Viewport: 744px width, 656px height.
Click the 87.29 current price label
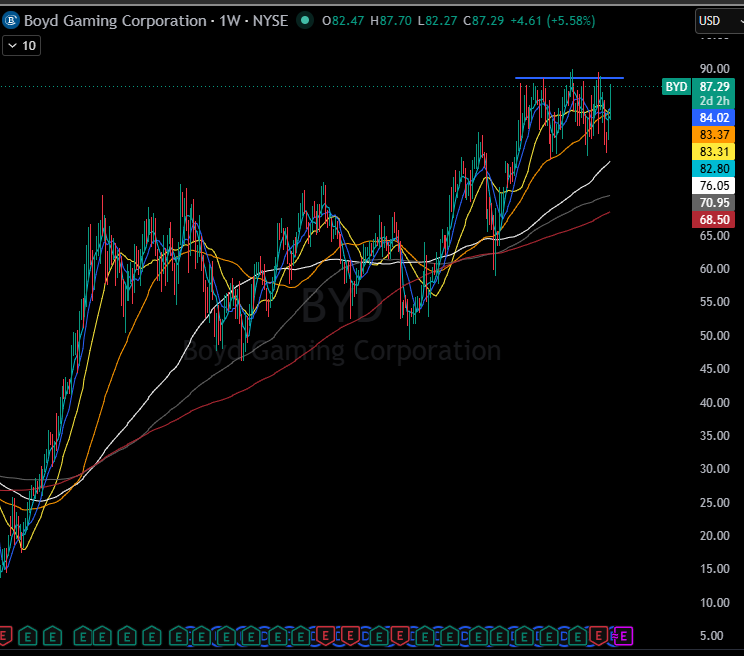pyautogui.click(x=714, y=86)
